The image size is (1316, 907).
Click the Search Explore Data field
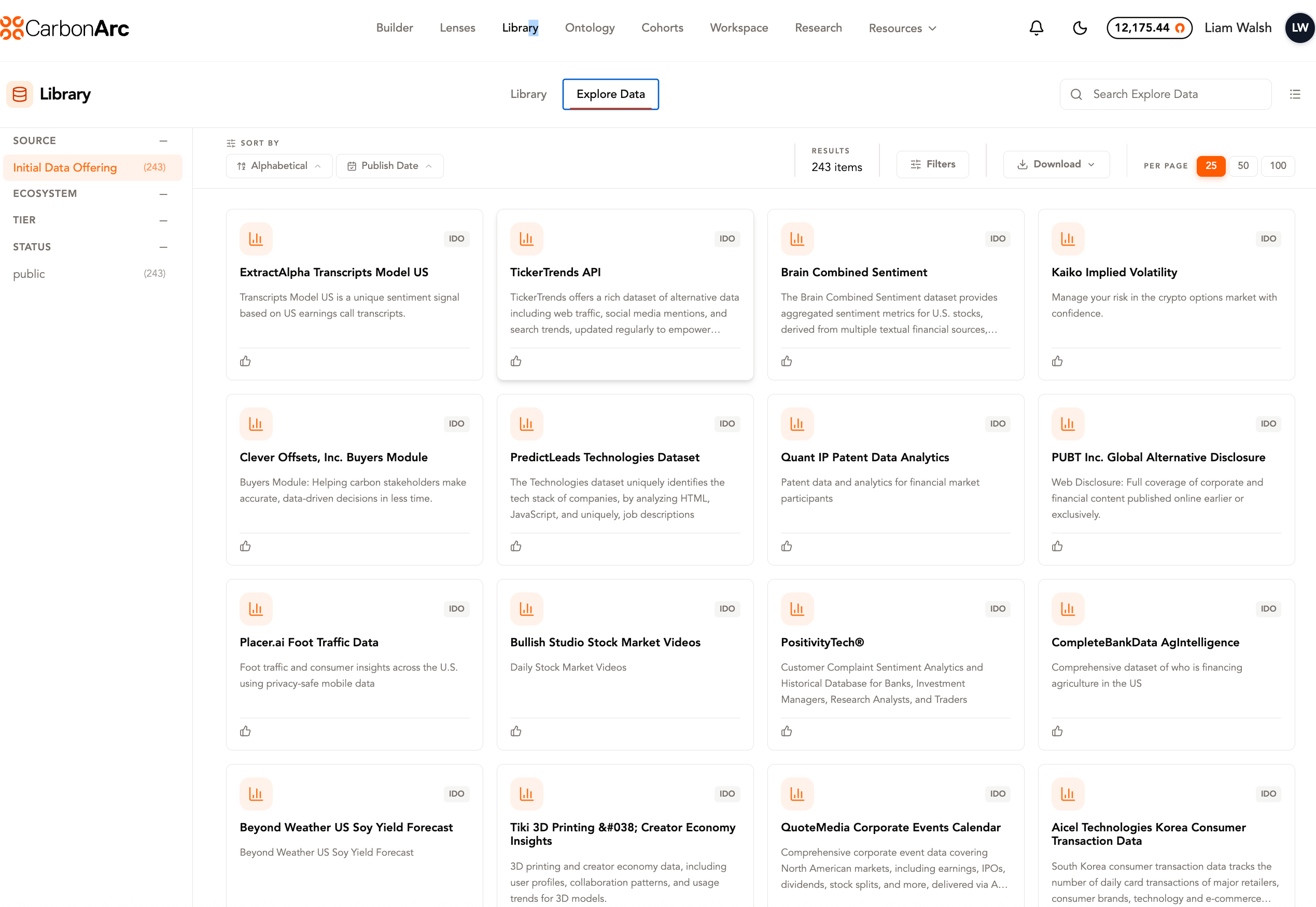click(x=1165, y=94)
